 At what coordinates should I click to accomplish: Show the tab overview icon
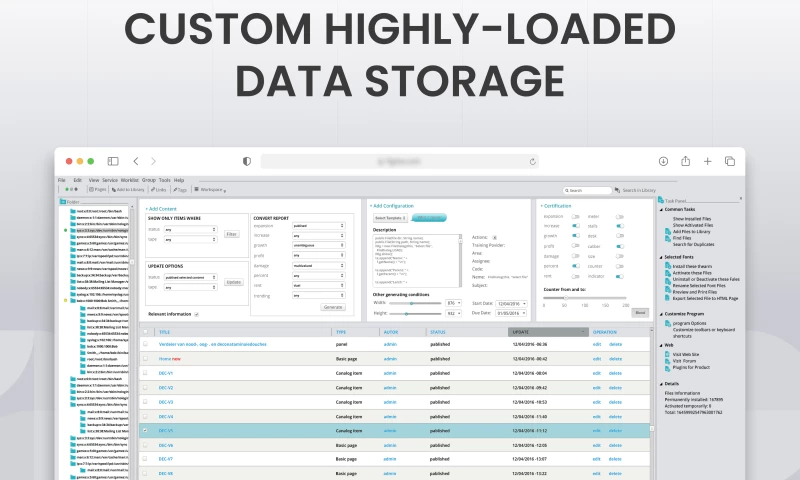730,161
